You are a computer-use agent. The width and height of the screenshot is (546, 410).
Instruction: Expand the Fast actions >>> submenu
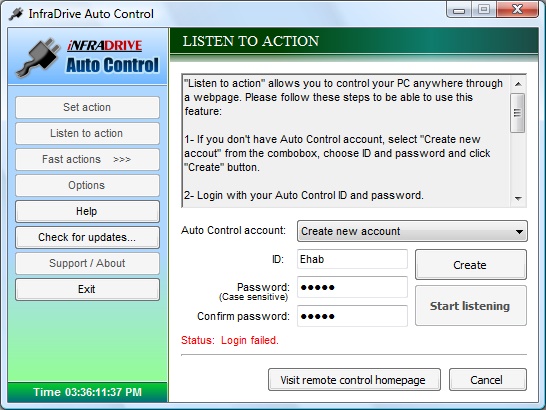(x=87, y=159)
